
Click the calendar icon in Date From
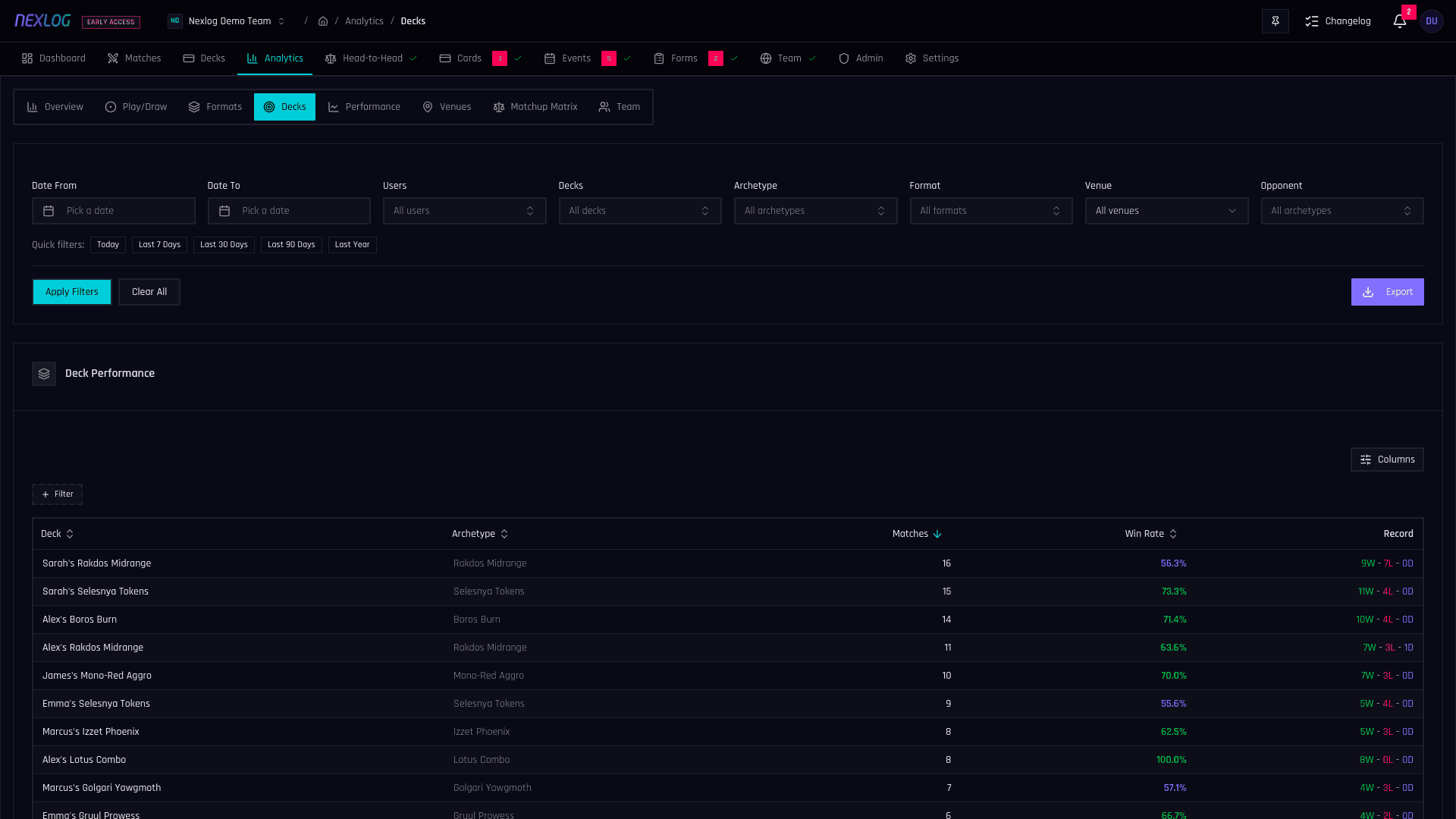pyautogui.click(x=49, y=211)
